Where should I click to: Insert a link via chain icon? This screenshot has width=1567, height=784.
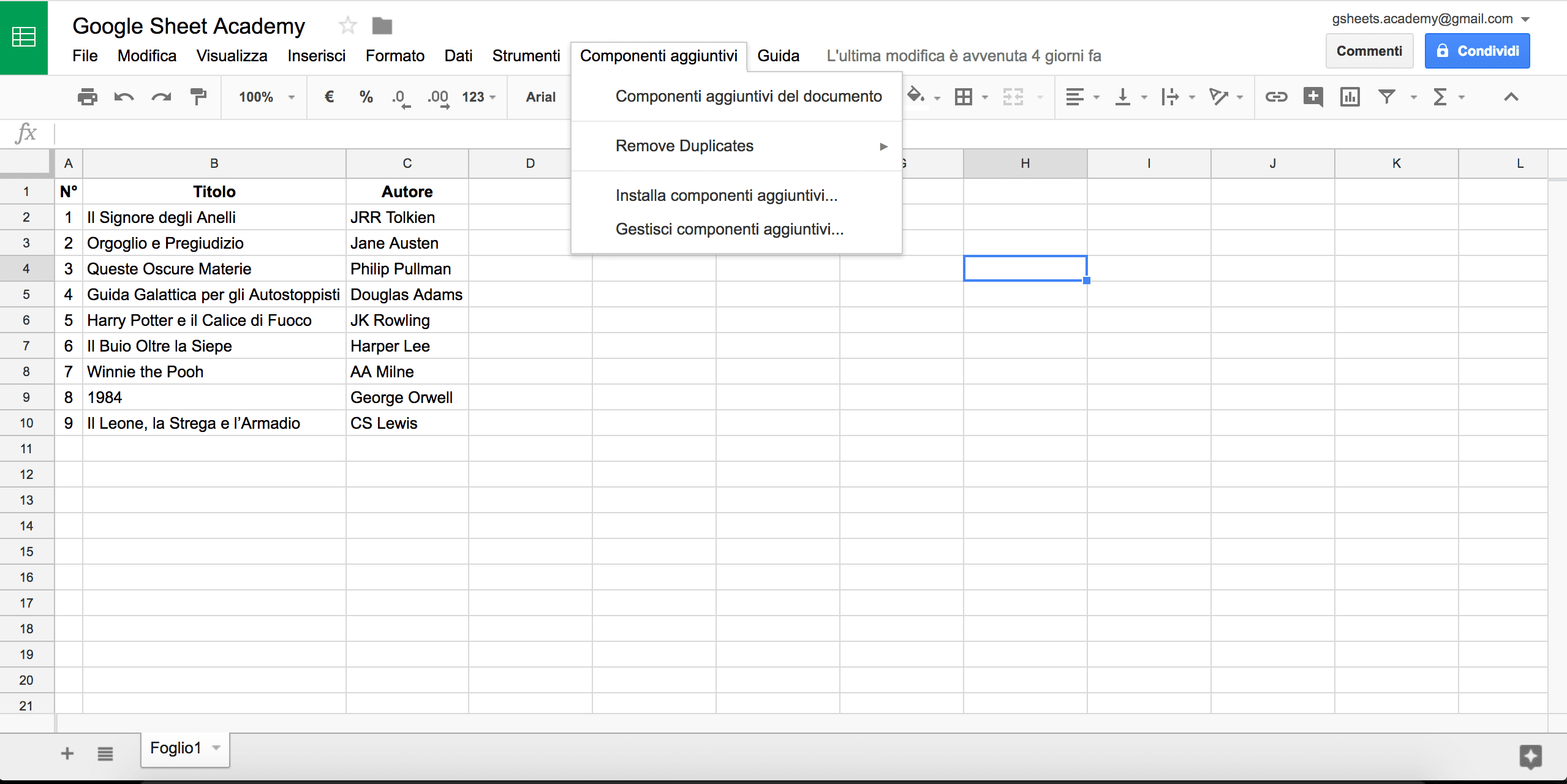point(1276,97)
